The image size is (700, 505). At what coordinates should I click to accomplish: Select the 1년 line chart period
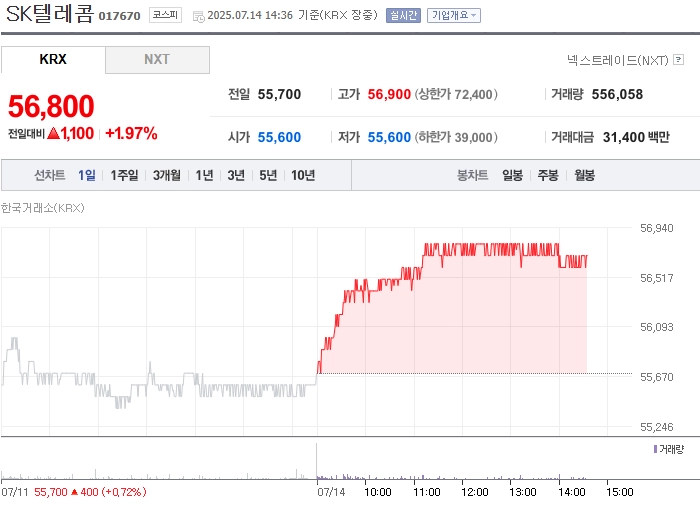click(x=204, y=175)
